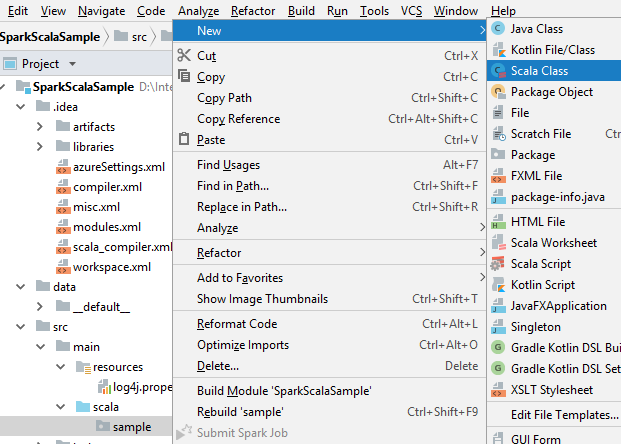Open the Analyze menu in menu bar

click(x=198, y=10)
